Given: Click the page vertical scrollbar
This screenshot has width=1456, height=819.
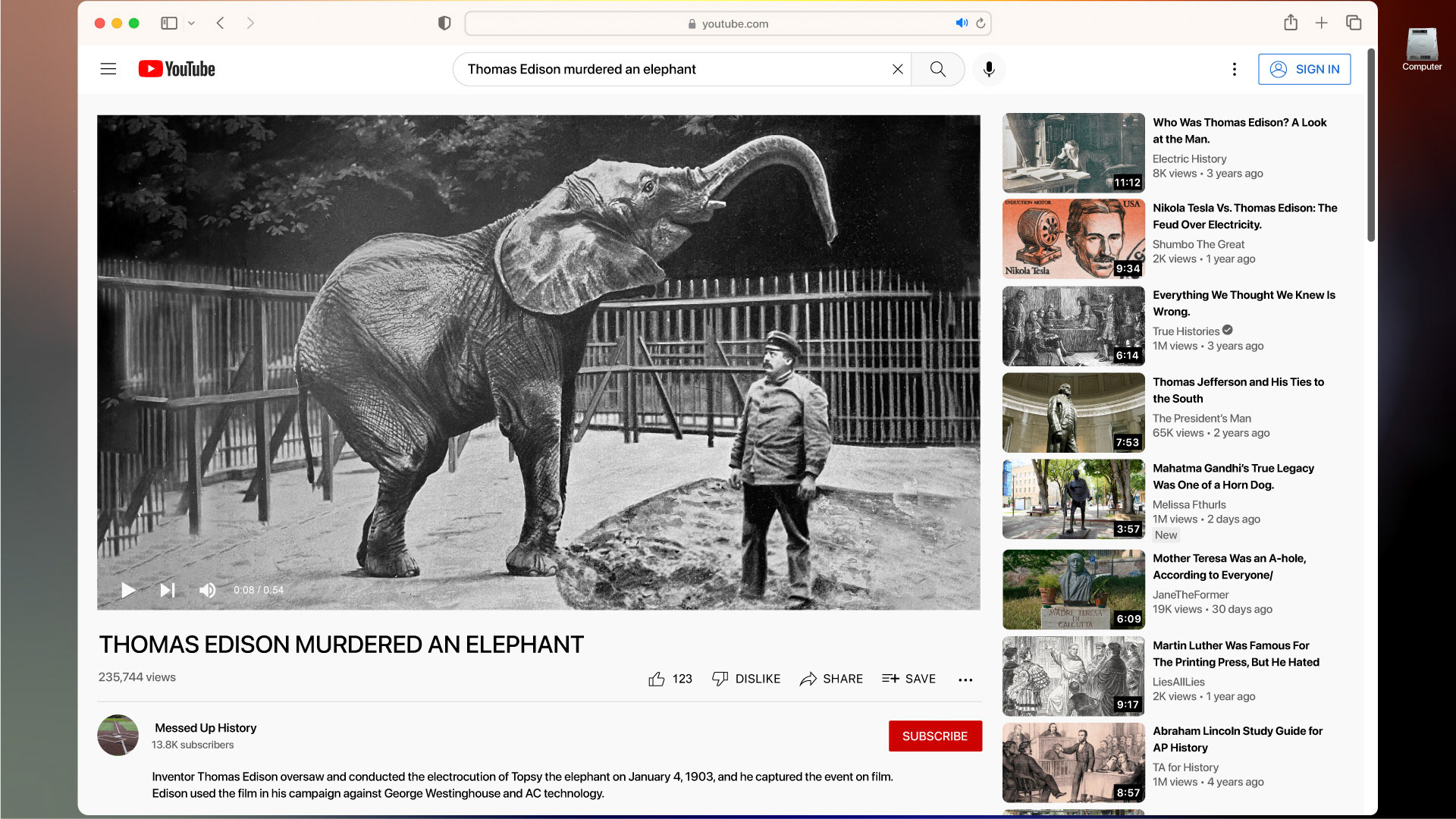Looking at the screenshot, I should (1371, 146).
